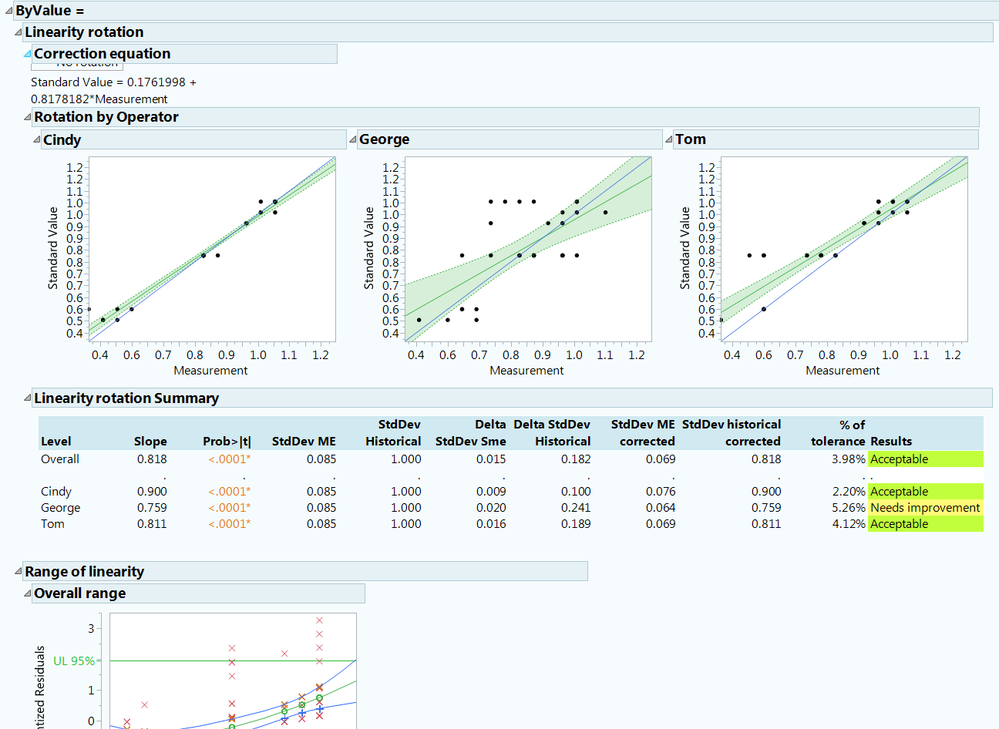Collapse Tom's plot using its triangle
The height and width of the screenshot is (729, 999).
coord(668,139)
